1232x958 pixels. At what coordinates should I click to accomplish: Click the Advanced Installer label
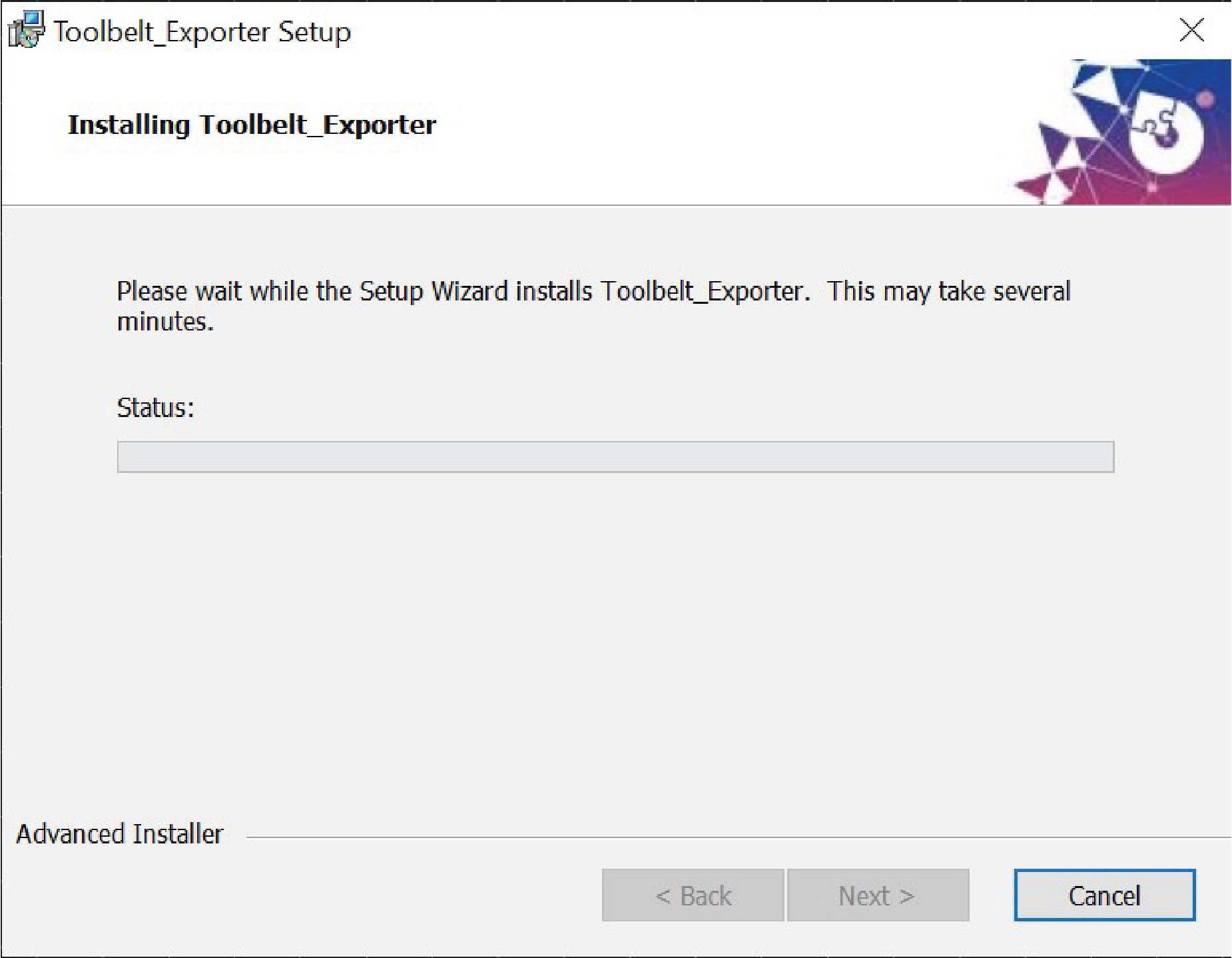[119, 834]
